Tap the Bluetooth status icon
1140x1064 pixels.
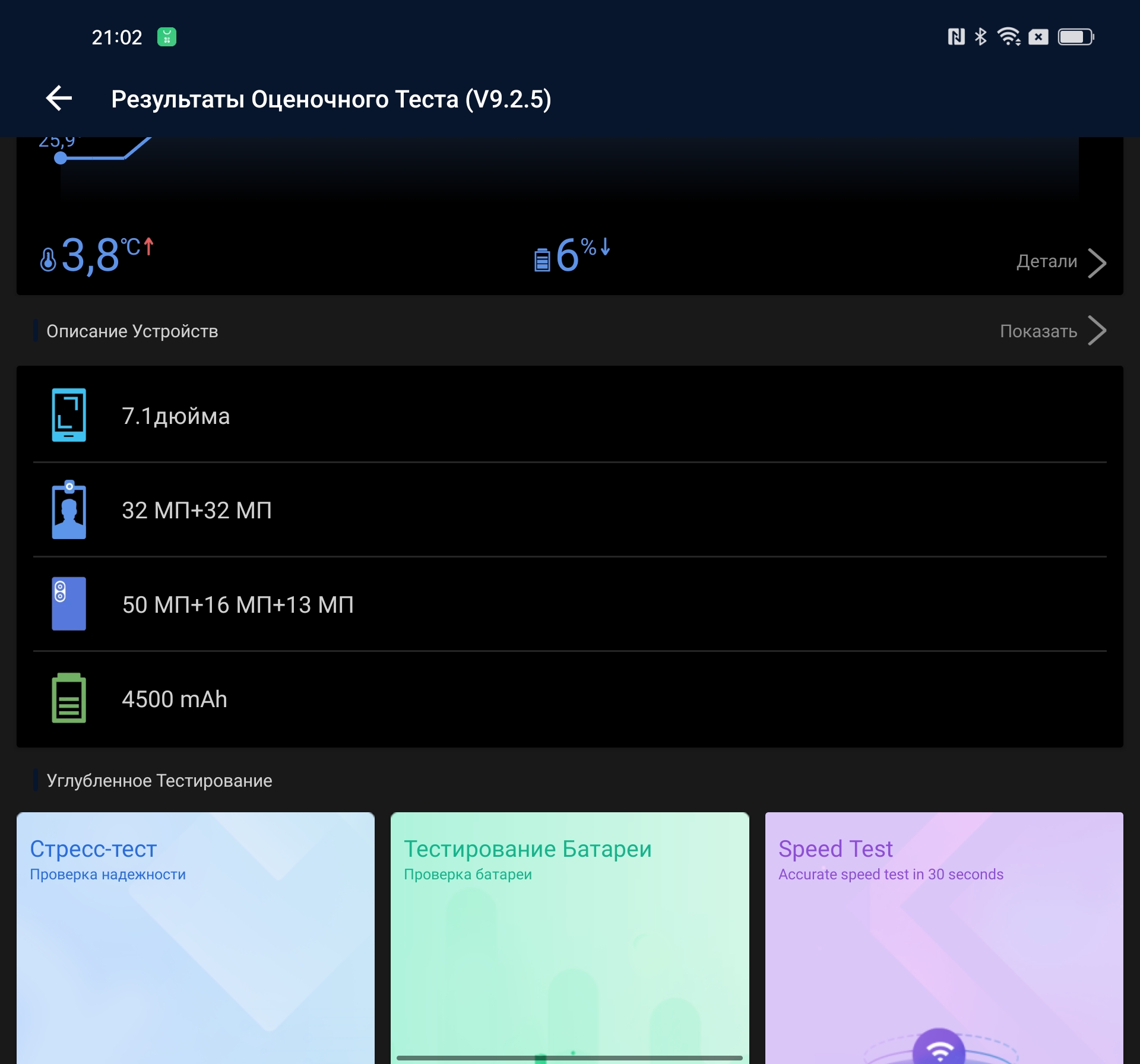click(x=980, y=37)
